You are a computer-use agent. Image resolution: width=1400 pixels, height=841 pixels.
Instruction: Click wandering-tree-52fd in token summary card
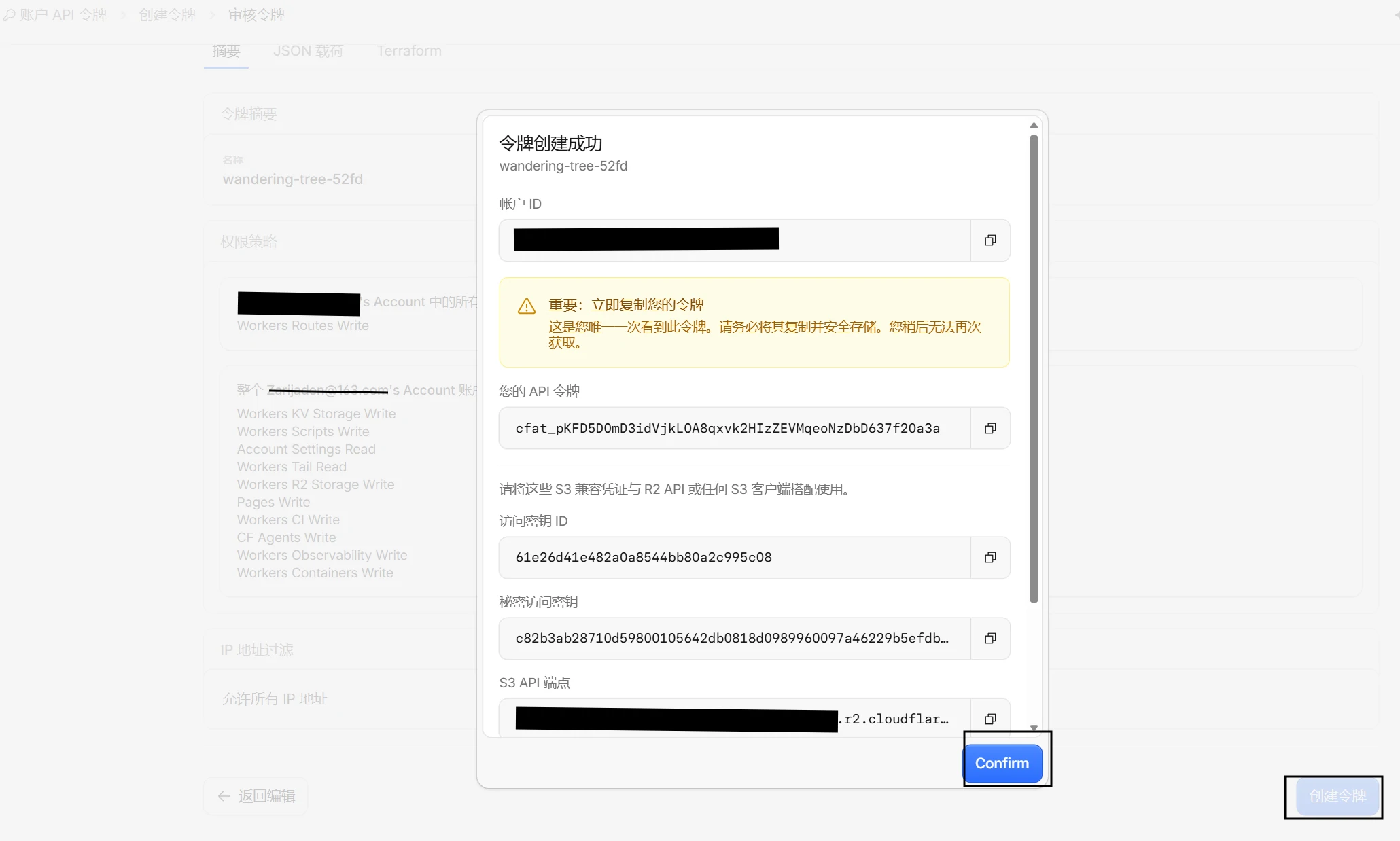[293, 179]
